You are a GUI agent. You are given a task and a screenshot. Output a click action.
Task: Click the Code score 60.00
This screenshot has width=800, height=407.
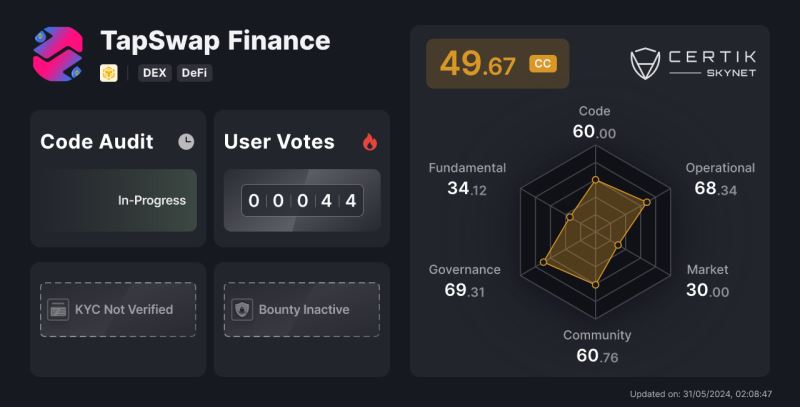(594, 131)
